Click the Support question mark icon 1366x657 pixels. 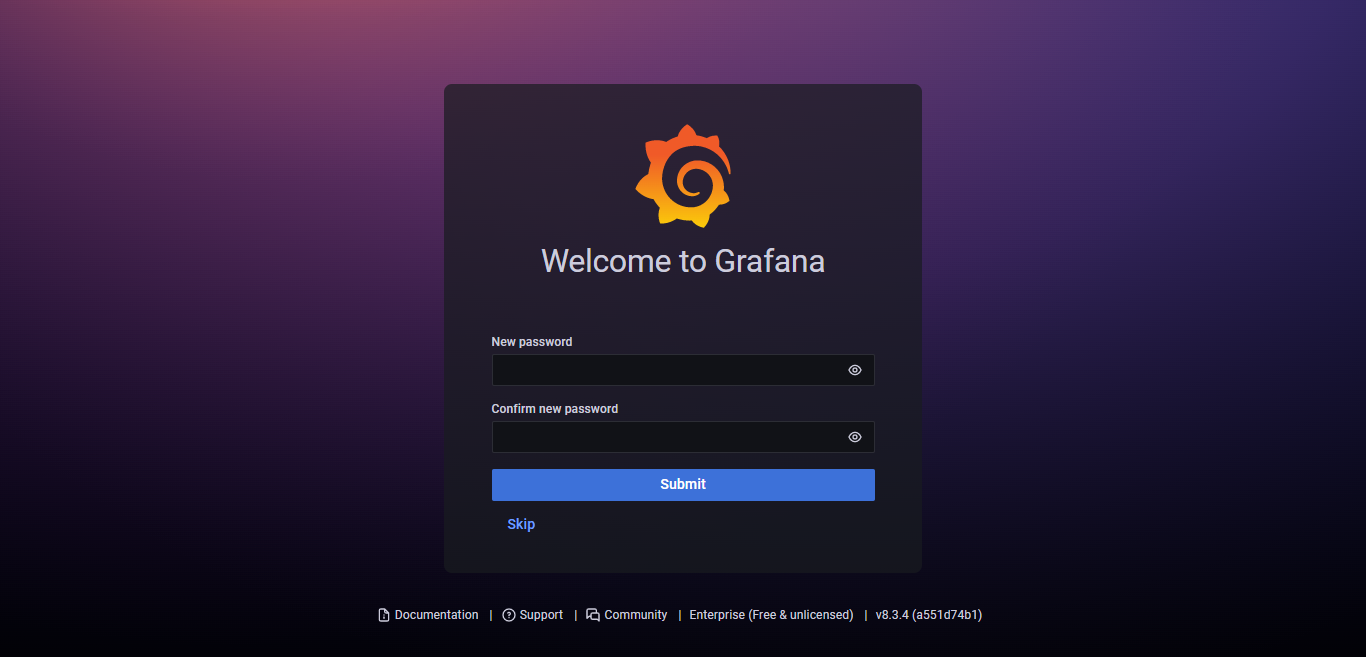click(x=509, y=615)
